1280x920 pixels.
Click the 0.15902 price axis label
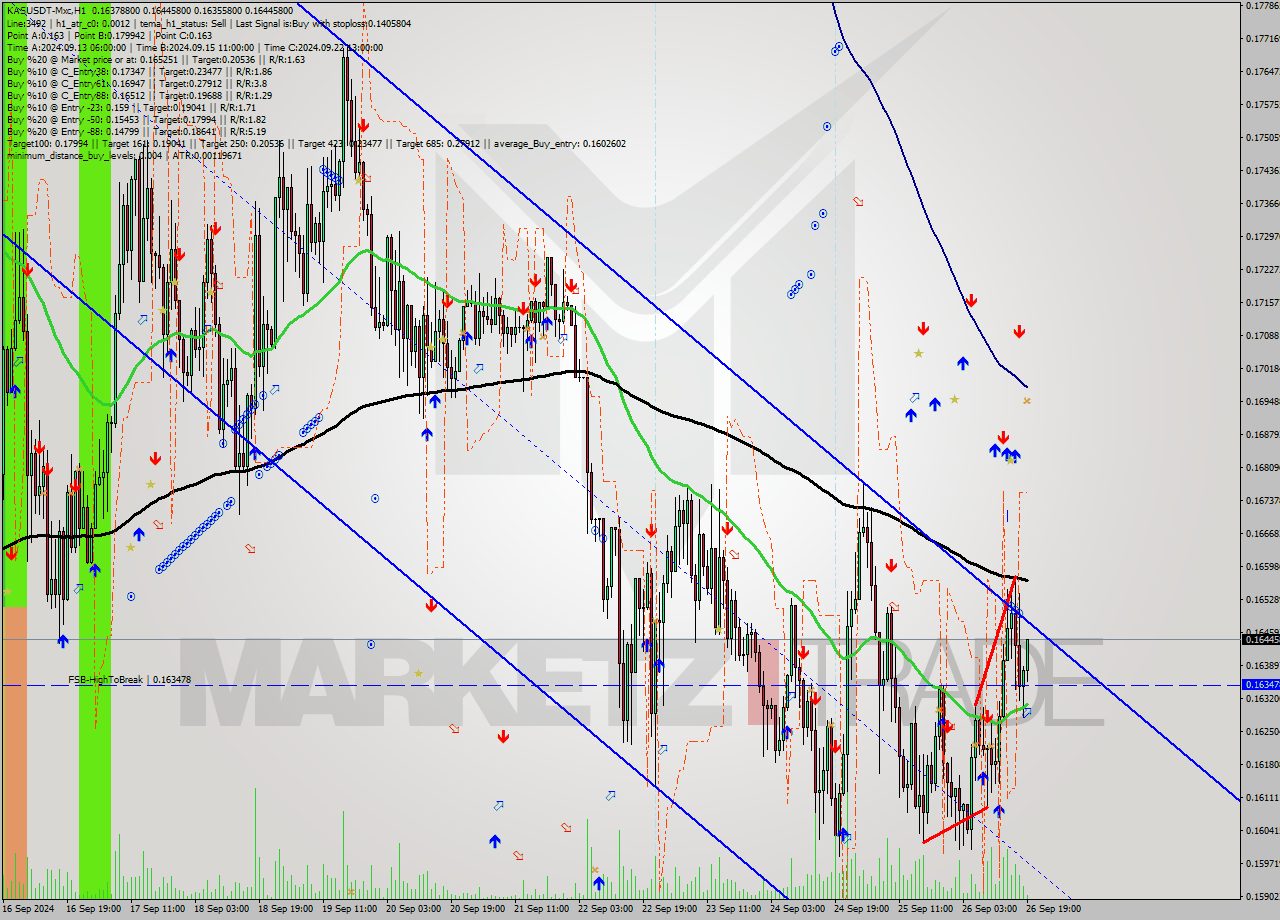click(1262, 896)
